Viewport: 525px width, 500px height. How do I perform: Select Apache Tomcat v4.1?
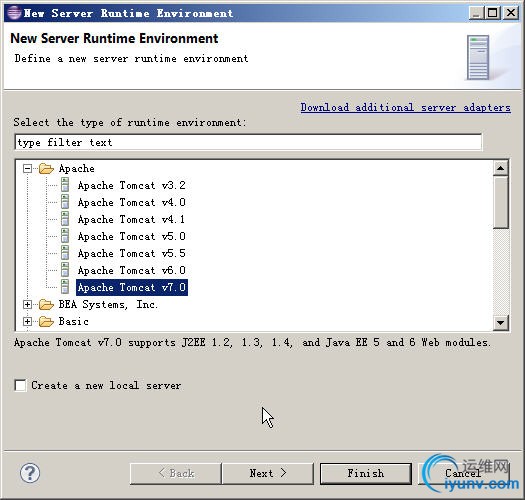[132, 219]
